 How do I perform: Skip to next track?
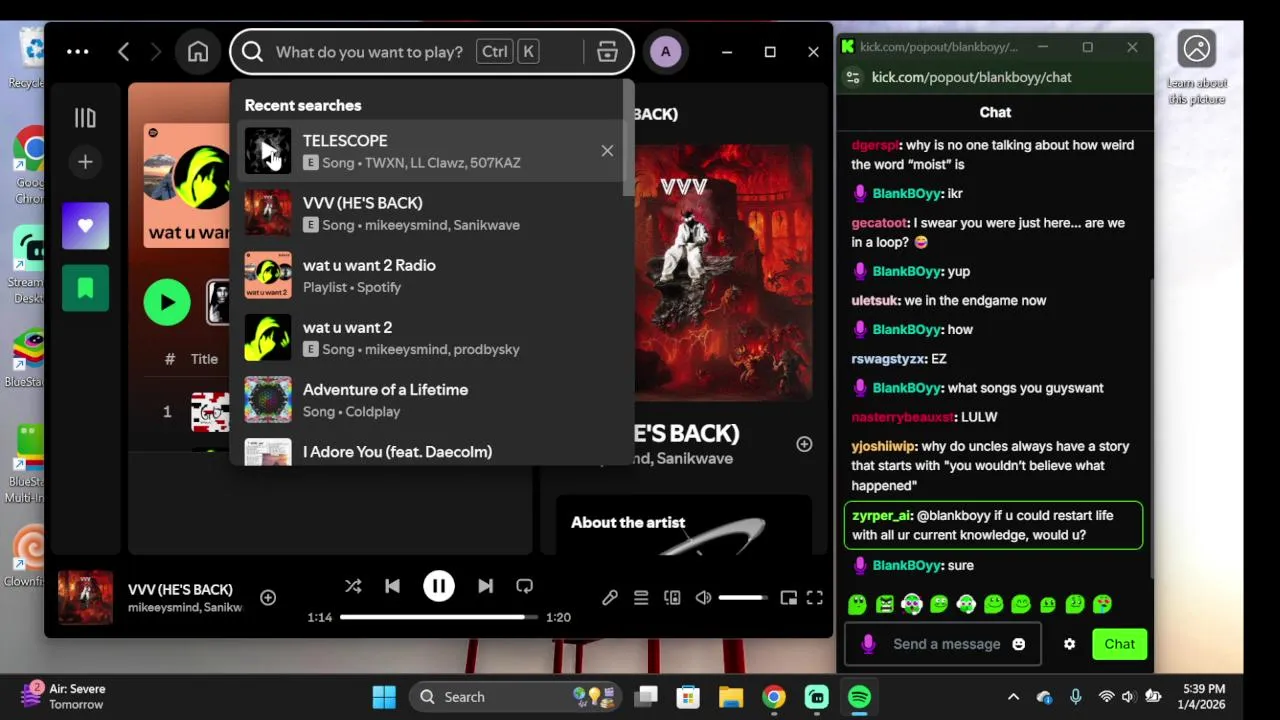pos(485,586)
